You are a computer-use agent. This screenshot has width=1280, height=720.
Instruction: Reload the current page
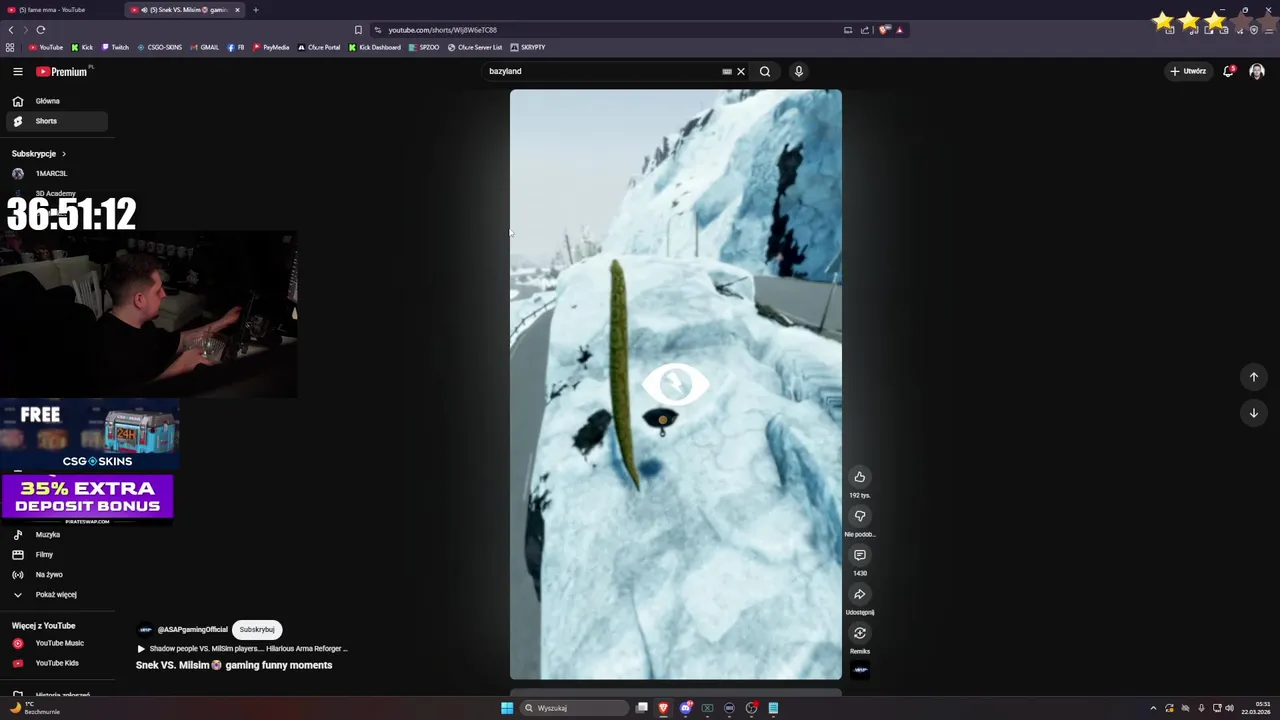[41, 30]
